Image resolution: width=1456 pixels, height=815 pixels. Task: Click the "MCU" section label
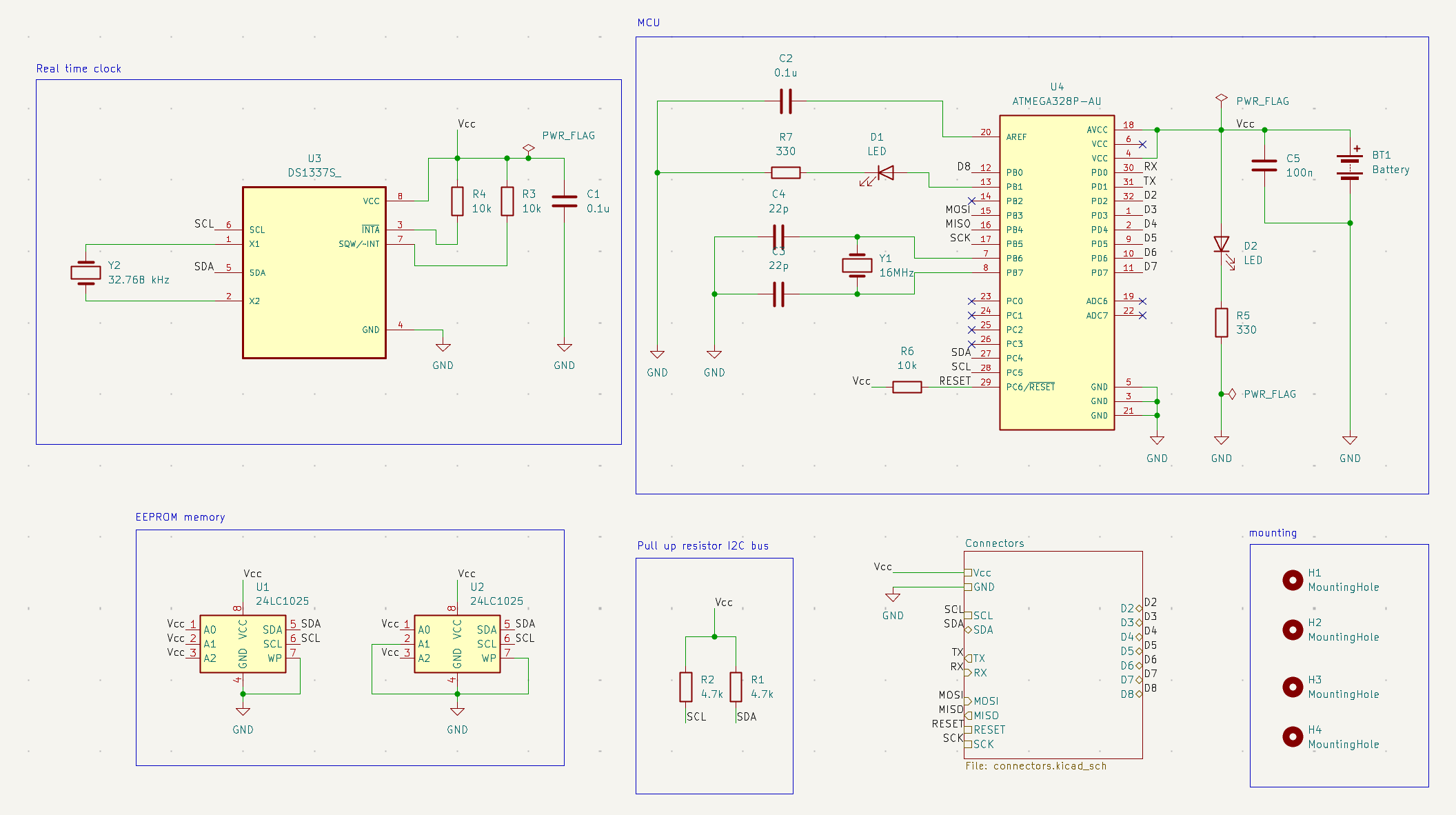click(649, 23)
